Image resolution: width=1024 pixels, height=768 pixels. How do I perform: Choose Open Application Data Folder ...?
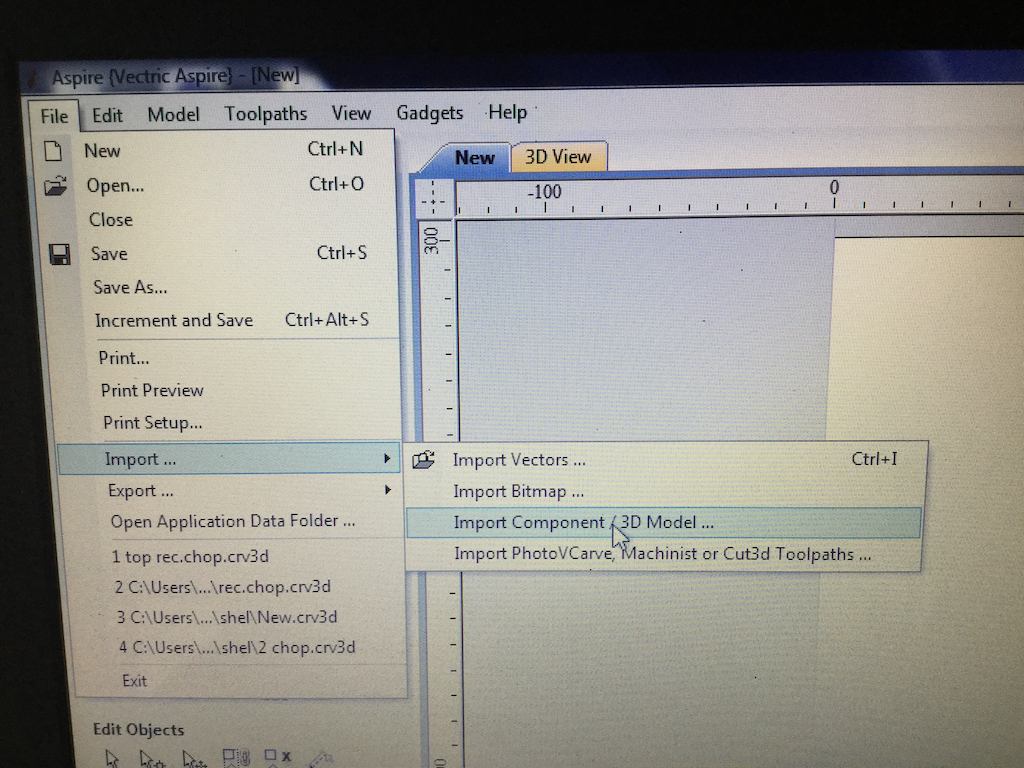click(233, 521)
